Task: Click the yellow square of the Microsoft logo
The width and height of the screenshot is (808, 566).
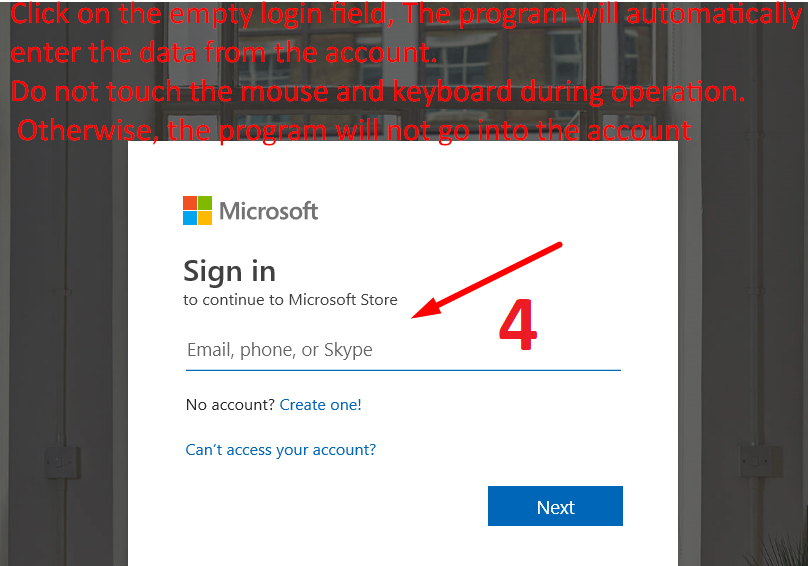Action: pyautogui.click(x=205, y=218)
